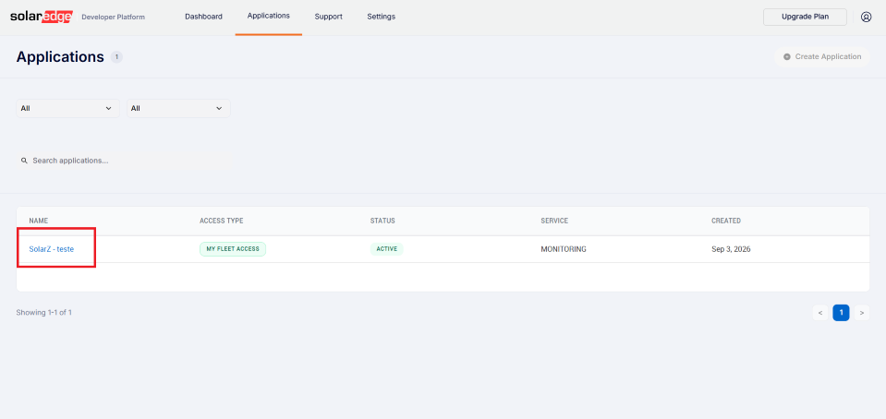Open the user account profile icon

(x=866, y=17)
